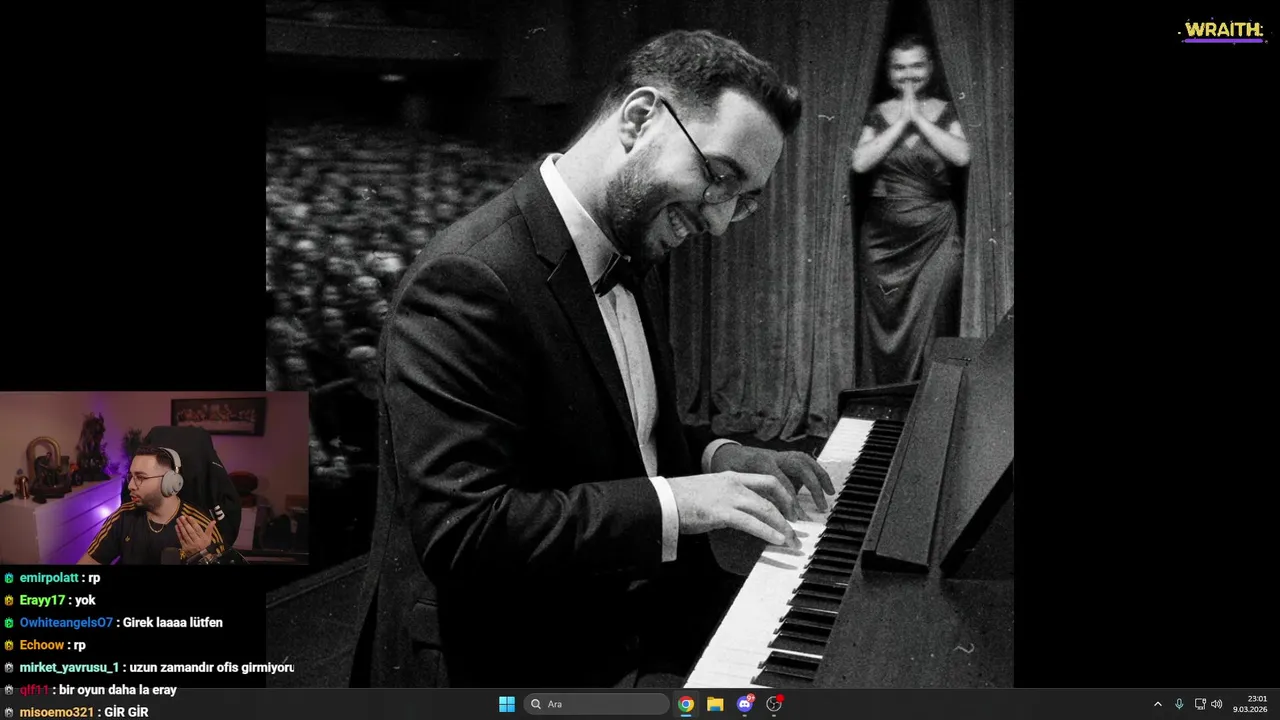
Task: Click the badge icon beside misoemo321
Action: pos(9,712)
